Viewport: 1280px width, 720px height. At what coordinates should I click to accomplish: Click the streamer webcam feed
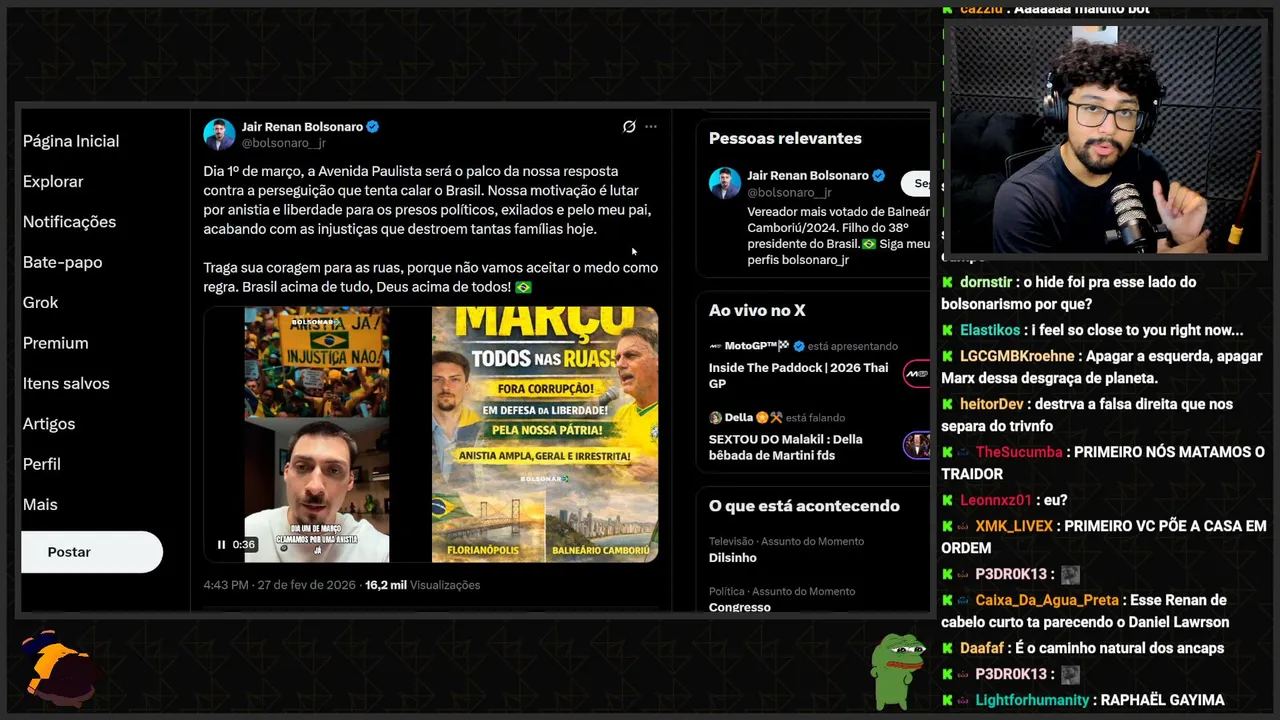click(1106, 138)
